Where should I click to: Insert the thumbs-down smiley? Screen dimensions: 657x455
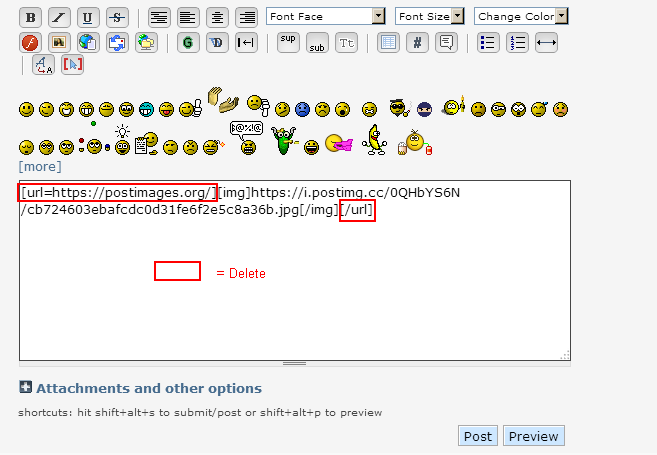pos(258,106)
